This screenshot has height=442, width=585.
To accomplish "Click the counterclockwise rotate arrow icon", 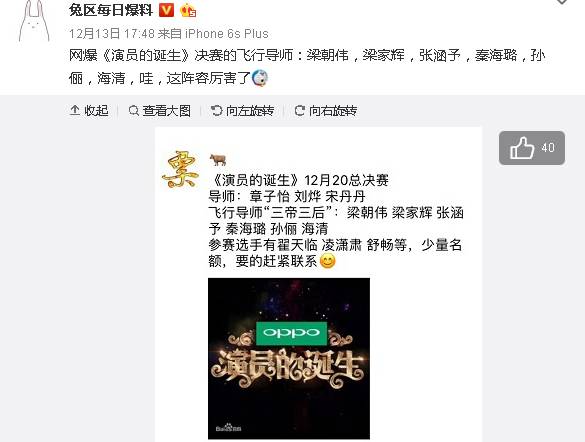I will tap(217, 110).
